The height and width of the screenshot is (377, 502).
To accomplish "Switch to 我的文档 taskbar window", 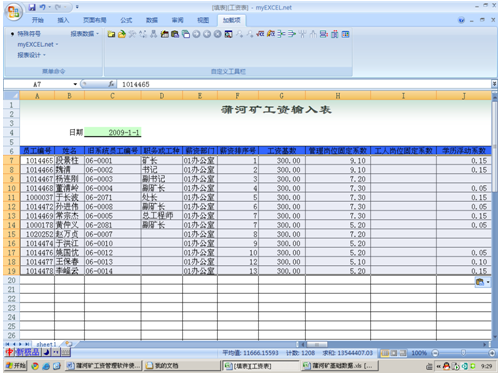I will (182, 366).
